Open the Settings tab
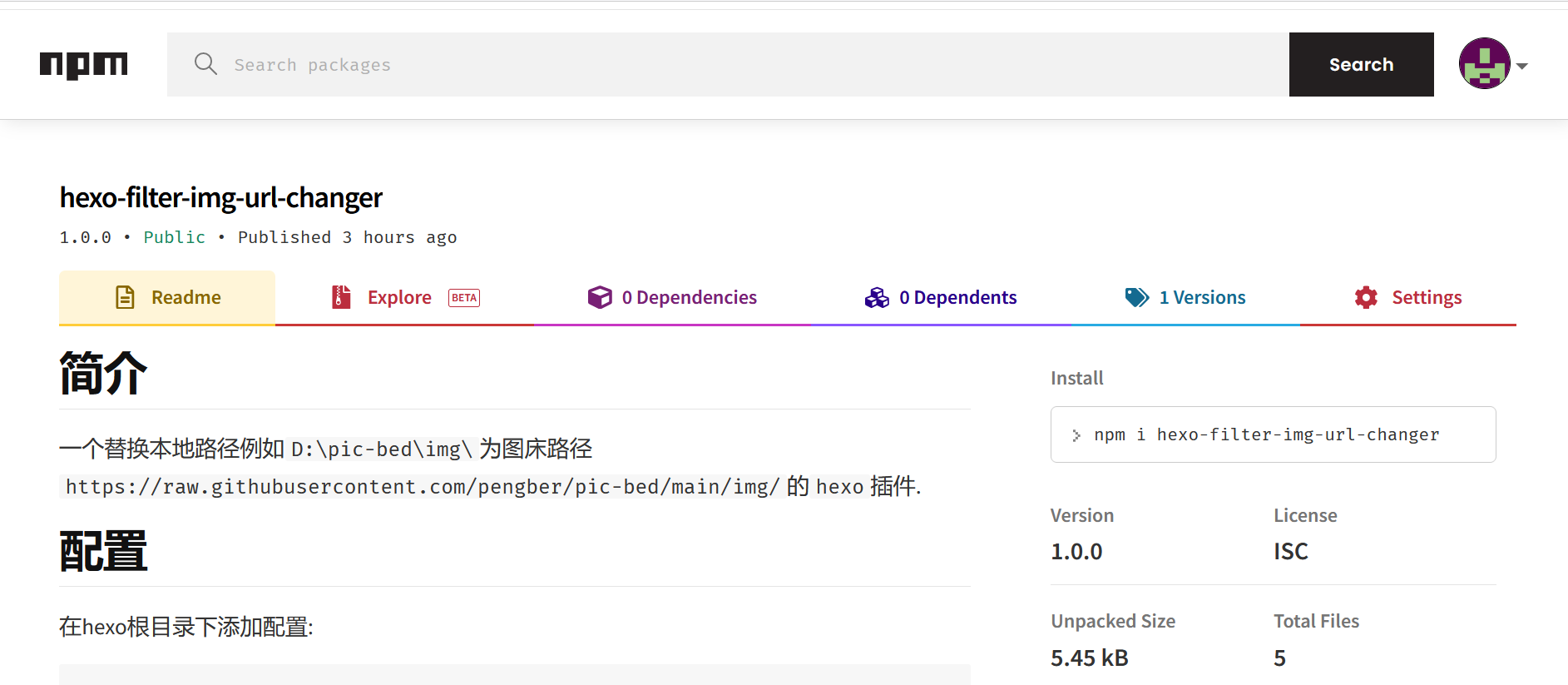Screen dimensions: 1568x685 1408,297
